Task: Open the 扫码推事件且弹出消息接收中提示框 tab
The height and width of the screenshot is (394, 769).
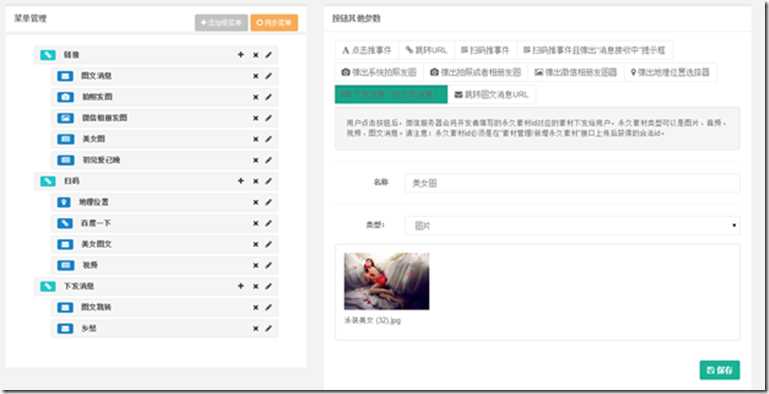Action: [594, 50]
